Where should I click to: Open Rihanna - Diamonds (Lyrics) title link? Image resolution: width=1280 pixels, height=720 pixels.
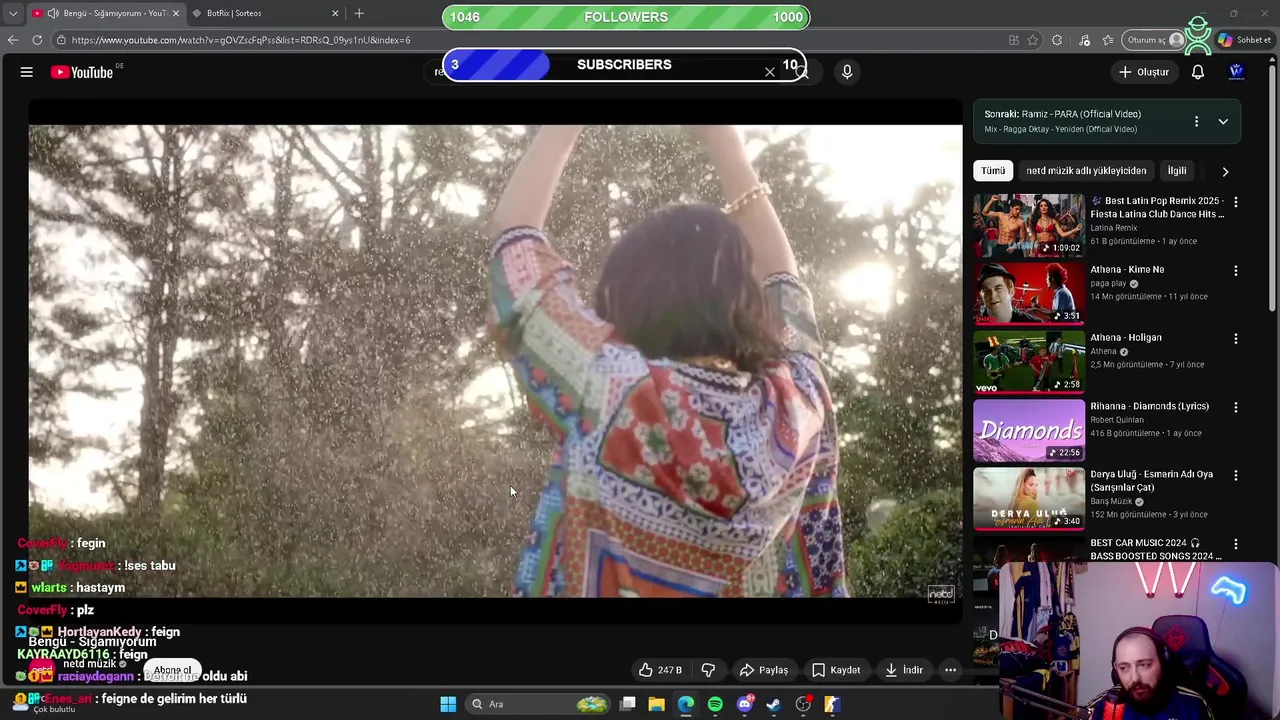click(x=1149, y=406)
